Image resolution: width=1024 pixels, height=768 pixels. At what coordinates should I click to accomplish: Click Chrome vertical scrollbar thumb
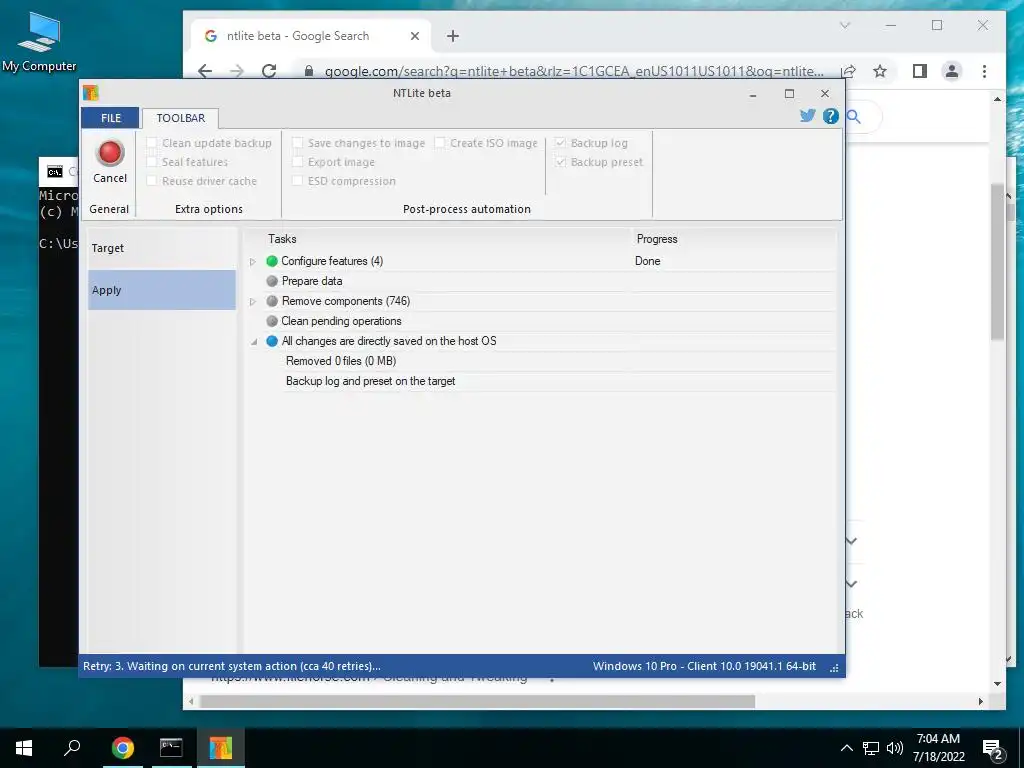pyautogui.click(x=997, y=261)
